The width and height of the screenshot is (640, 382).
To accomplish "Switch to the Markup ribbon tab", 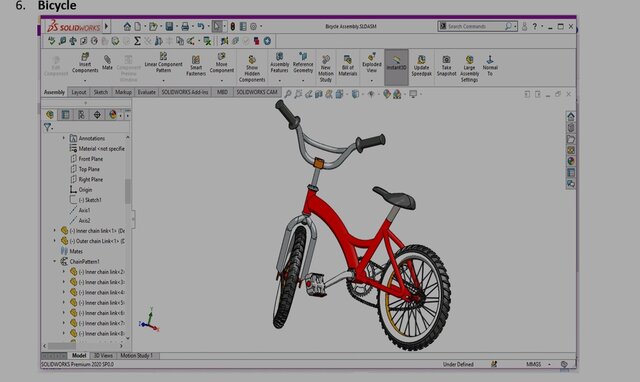I will point(123,92).
